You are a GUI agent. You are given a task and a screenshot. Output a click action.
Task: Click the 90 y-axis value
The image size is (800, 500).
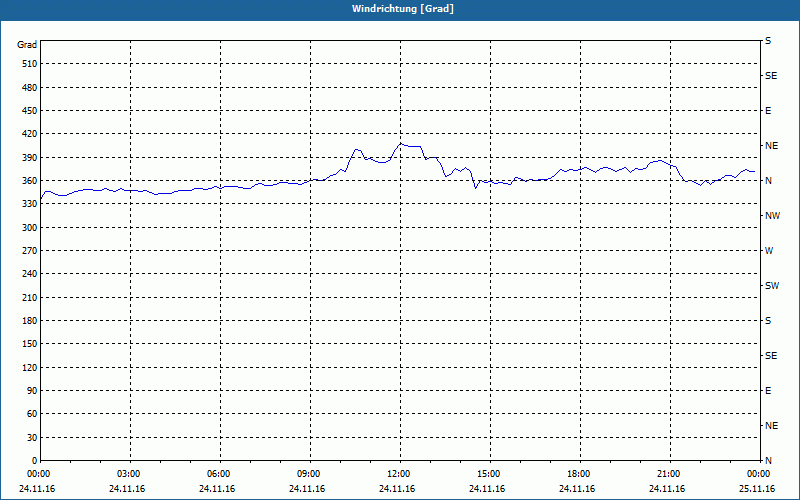point(32,391)
